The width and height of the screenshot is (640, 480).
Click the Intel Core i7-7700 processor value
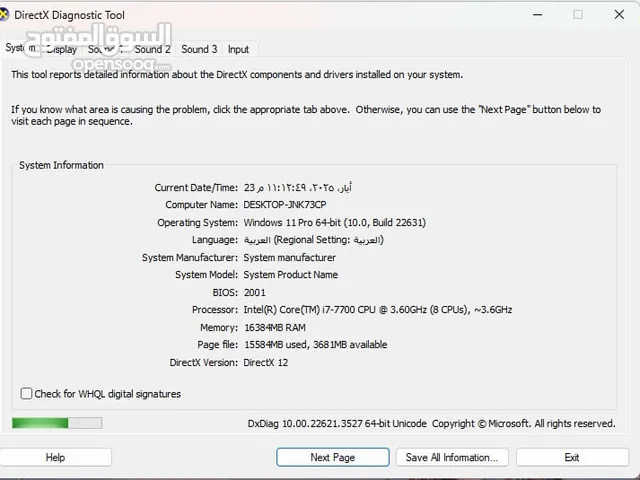[378, 310]
